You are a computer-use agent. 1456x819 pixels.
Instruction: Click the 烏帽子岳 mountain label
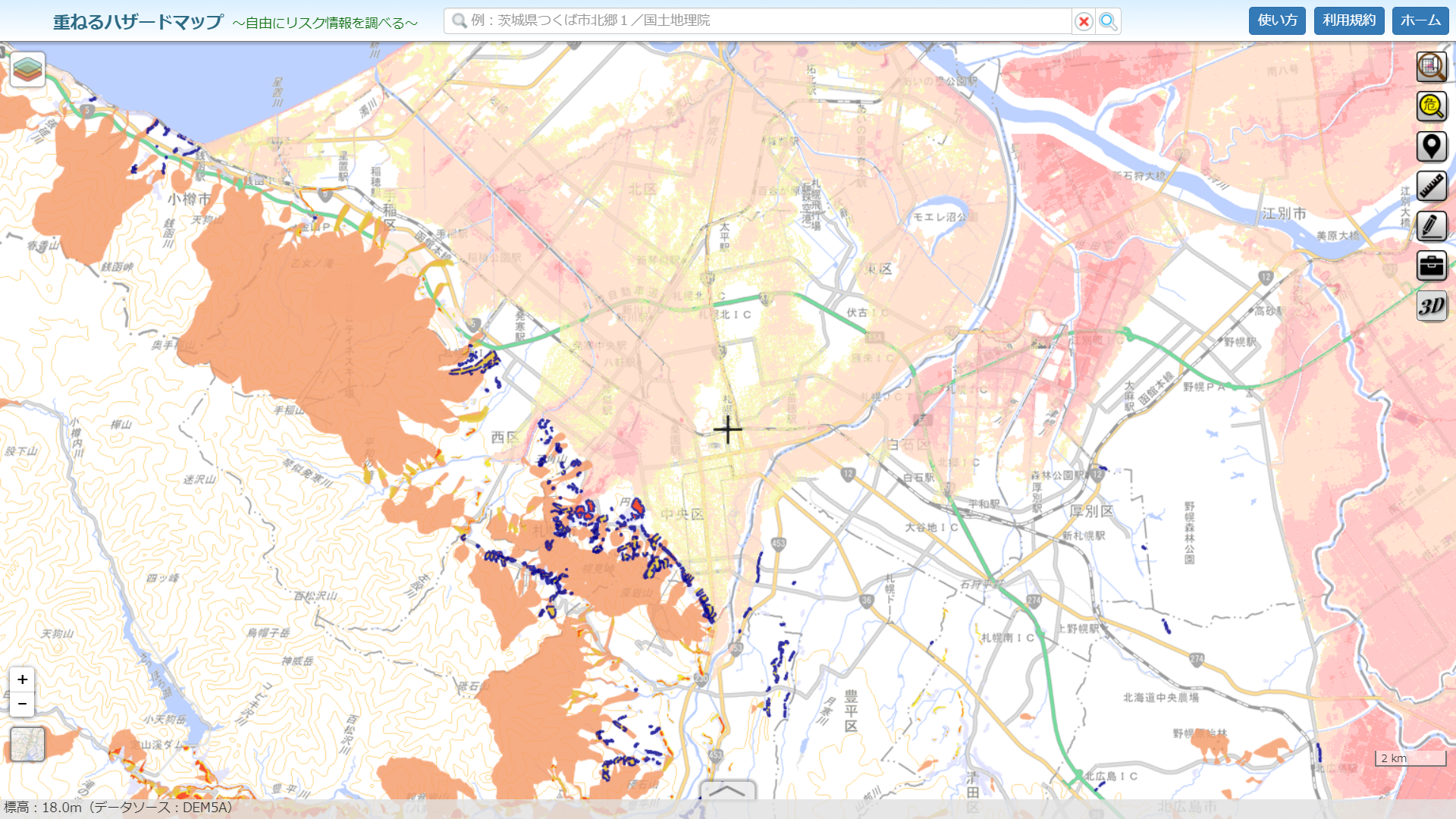(268, 632)
